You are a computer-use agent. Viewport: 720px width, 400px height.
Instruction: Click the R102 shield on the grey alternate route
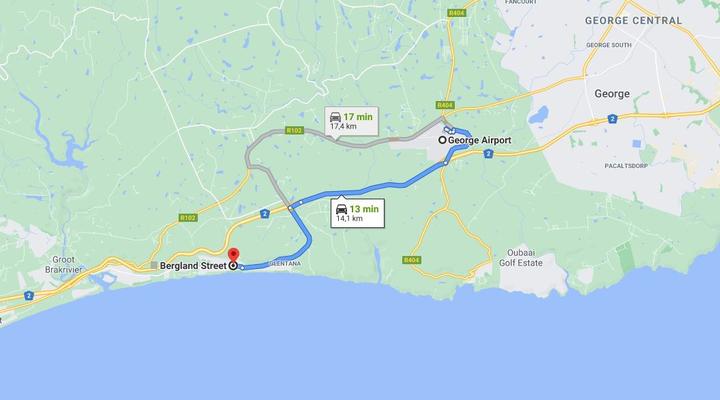tap(294, 130)
